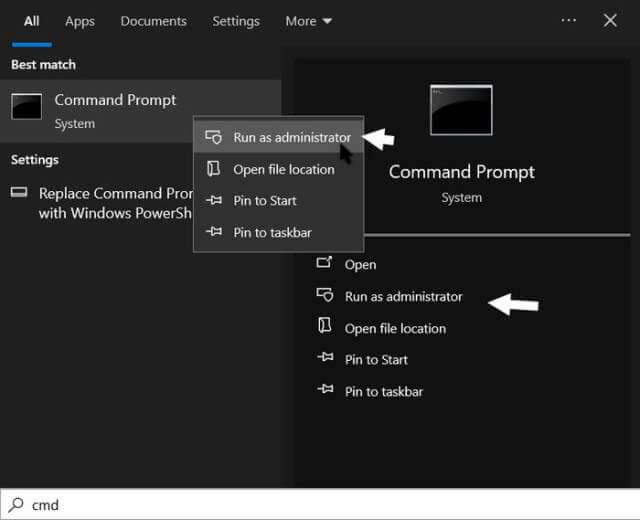Click Pin to taskbar in right details pane
This screenshot has width=640, height=520.
pos(384,391)
